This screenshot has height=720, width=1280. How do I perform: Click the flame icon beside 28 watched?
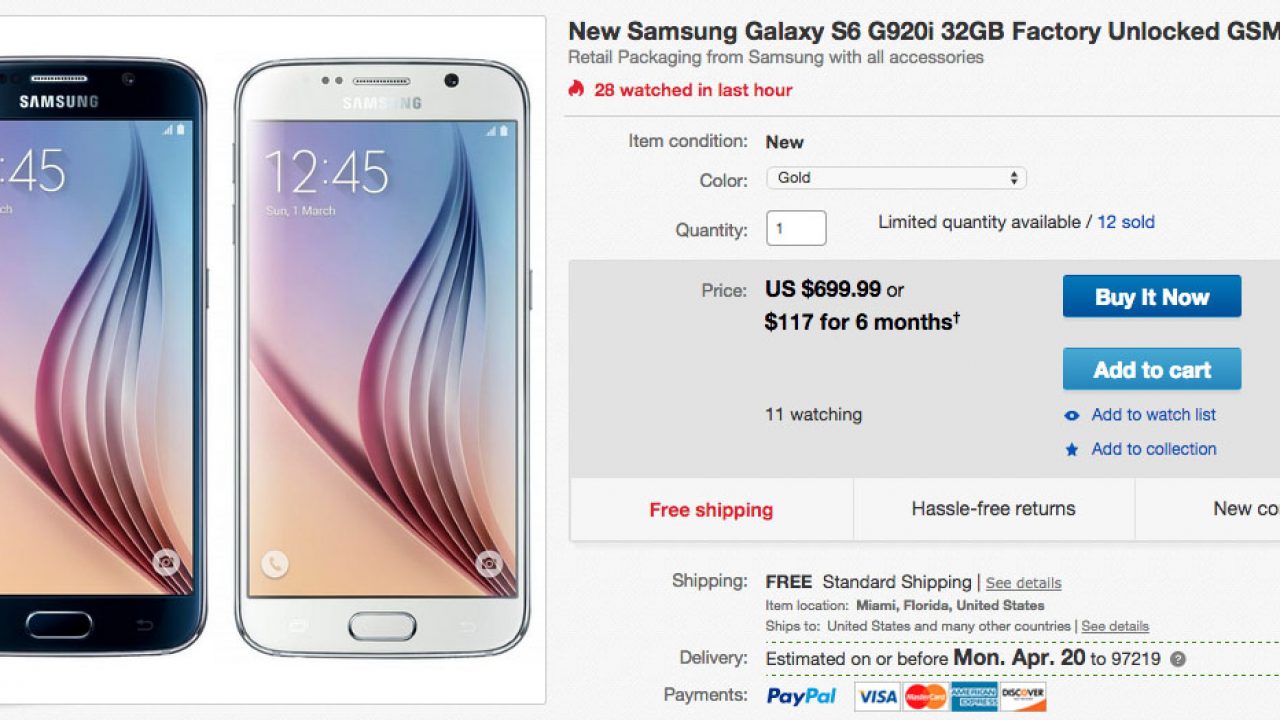pyautogui.click(x=575, y=89)
